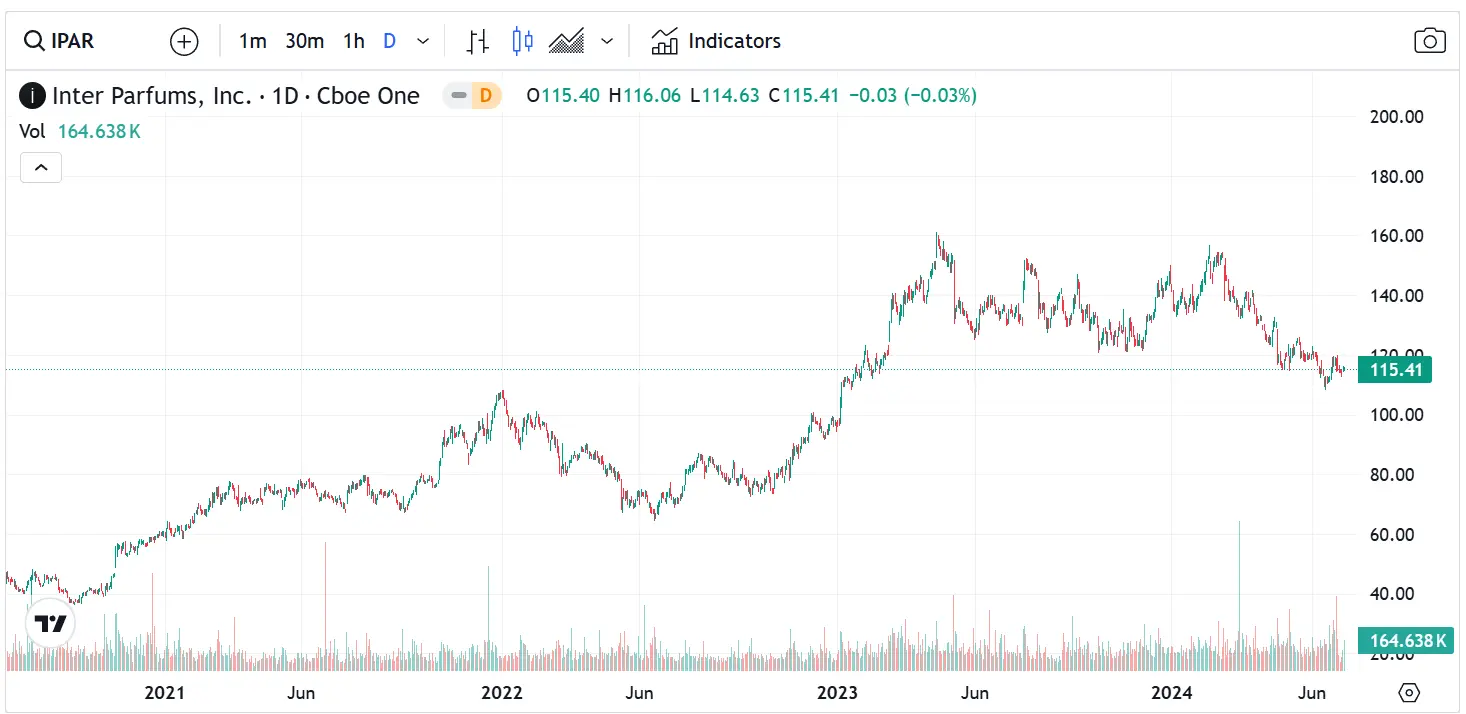Click the open value O115.40
The height and width of the screenshot is (714, 1466).
click(x=563, y=96)
